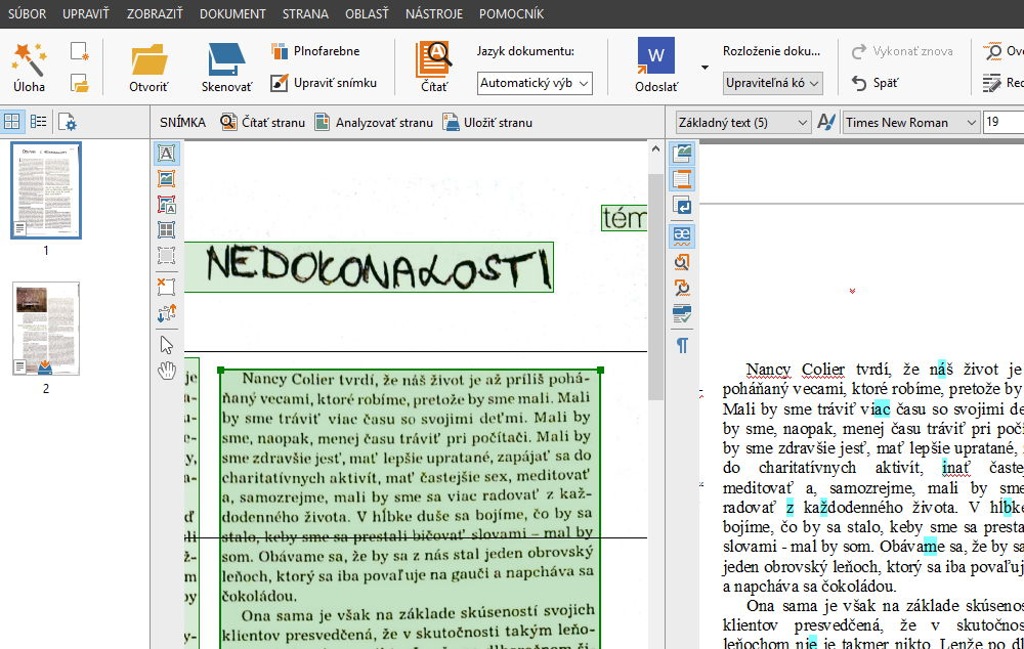Click the image pane vertical scrollbar
The width and height of the screenshot is (1024, 649).
click(656, 290)
